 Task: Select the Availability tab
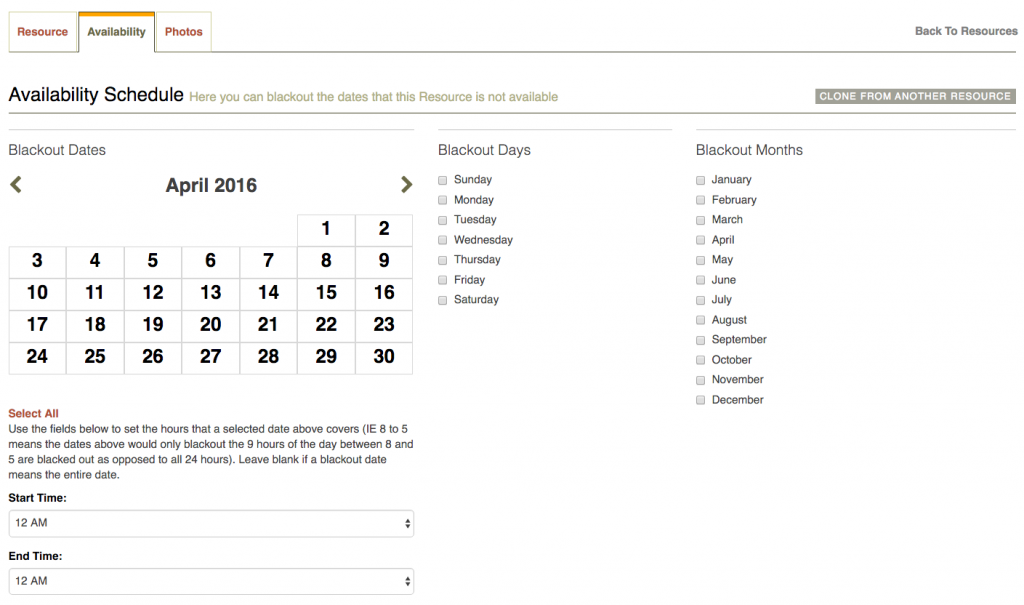[116, 32]
